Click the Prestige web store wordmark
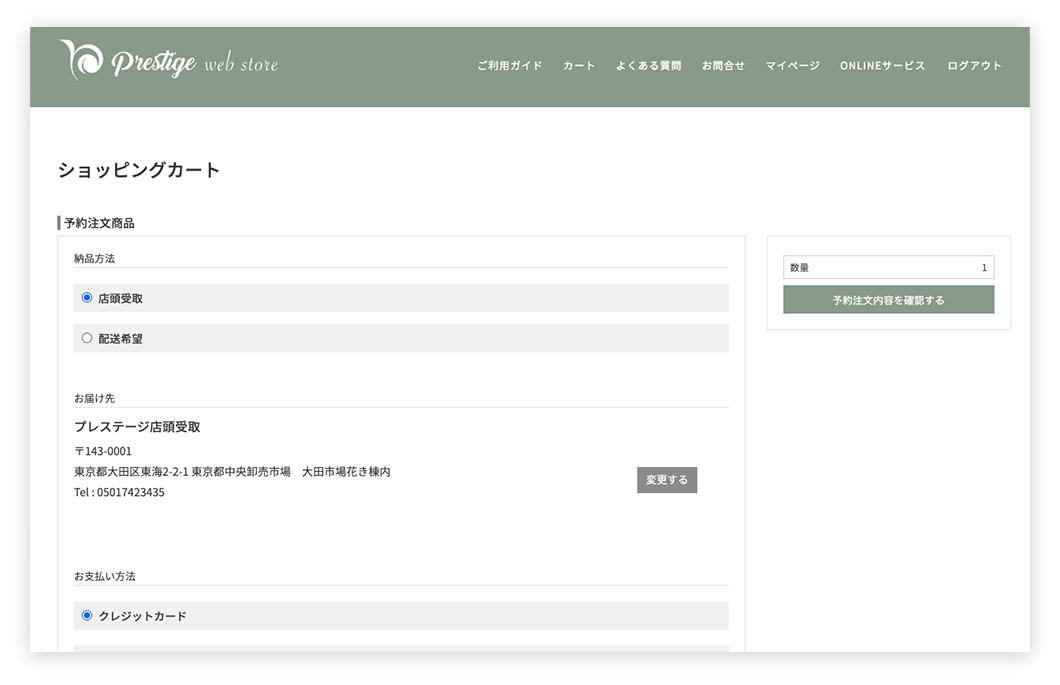 [195, 64]
